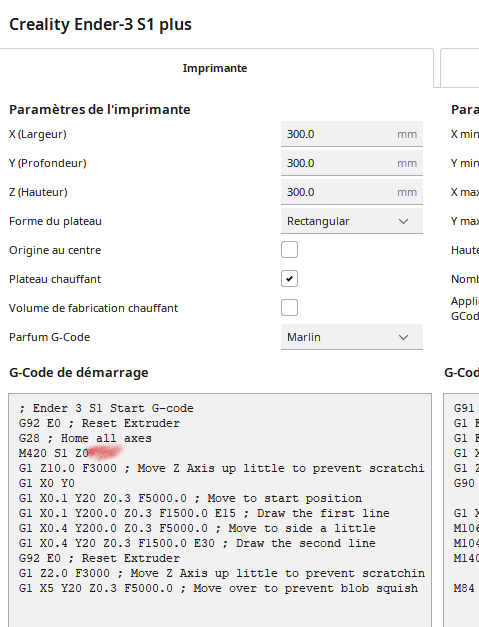
Task: Click the 'G28 ; Home all axes' line
Action: click(x=85, y=438)
